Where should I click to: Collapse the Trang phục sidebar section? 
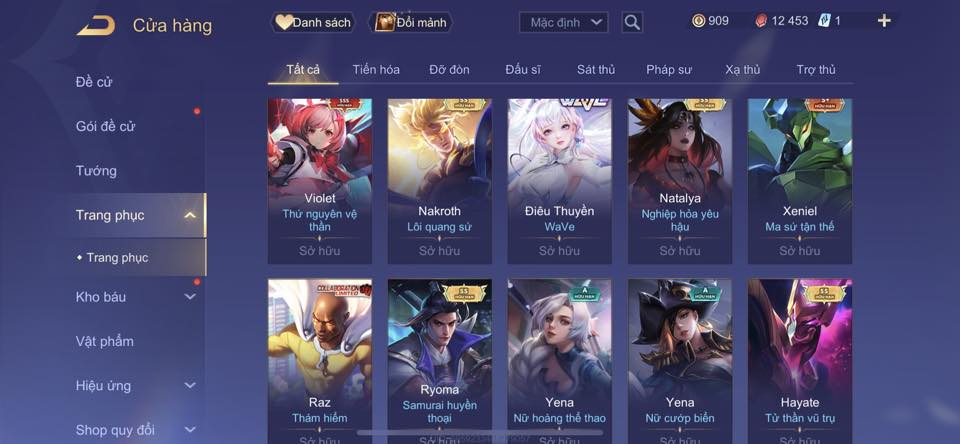pos(190,215)
